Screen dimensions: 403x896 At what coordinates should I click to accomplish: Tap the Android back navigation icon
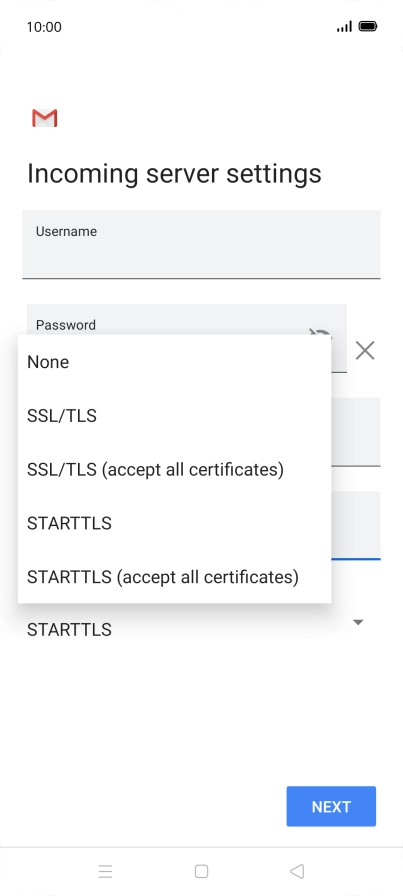click(297, 871)
